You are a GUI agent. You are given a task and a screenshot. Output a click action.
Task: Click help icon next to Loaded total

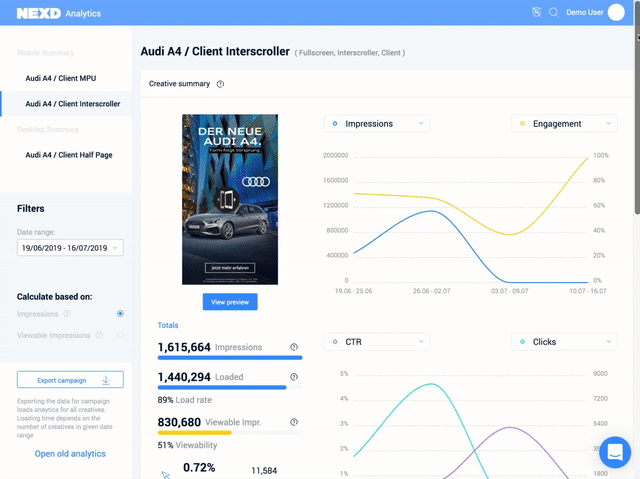294,377
